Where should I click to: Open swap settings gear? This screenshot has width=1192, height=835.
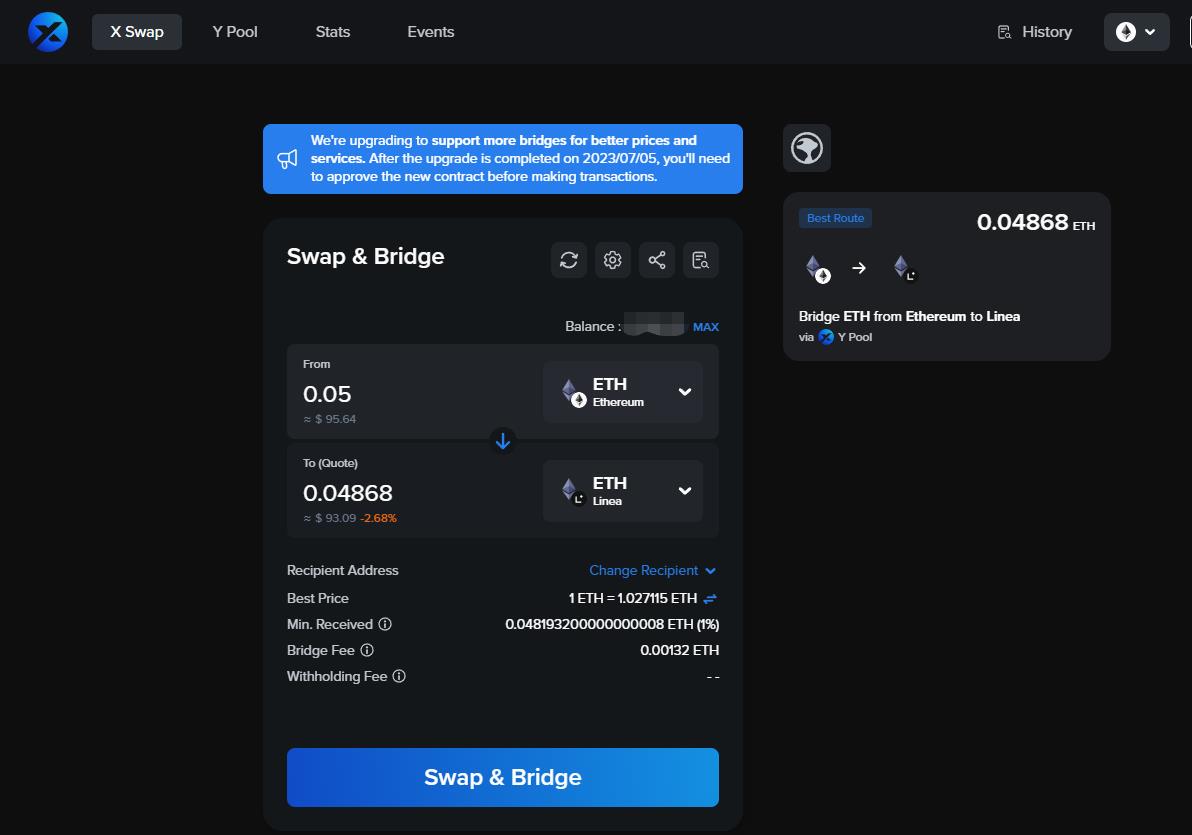(613, 260)
